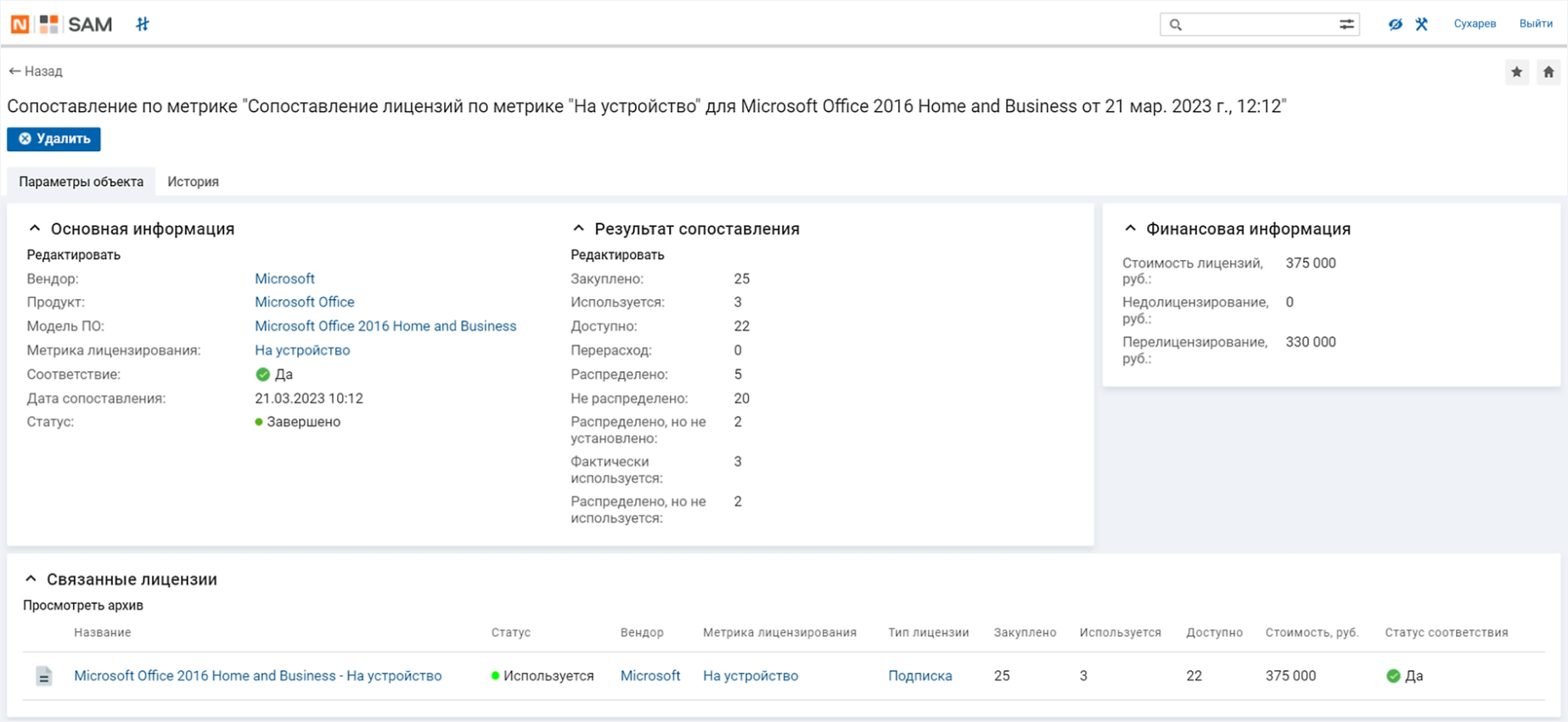
Task: Click Просмотреть архив
Action: click(83, 606)
